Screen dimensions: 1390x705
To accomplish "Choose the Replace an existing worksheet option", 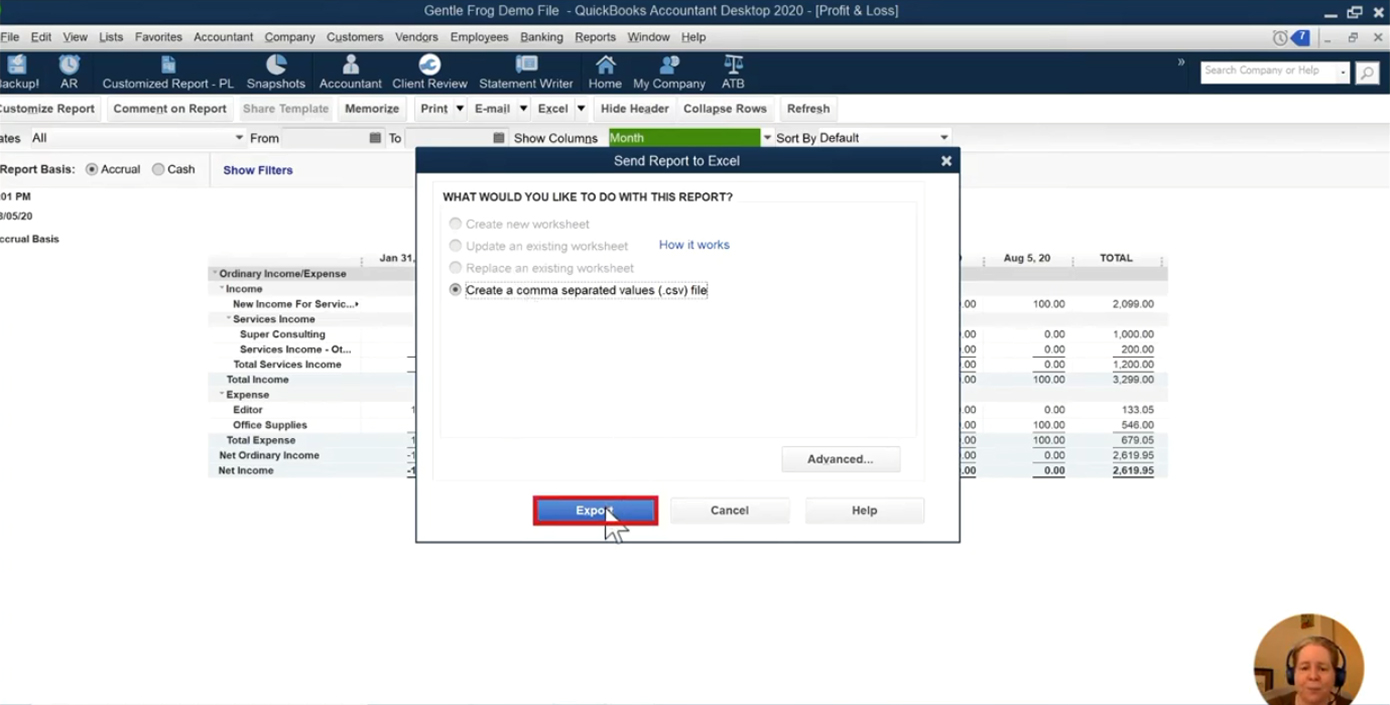I will (x=456, y=268).
